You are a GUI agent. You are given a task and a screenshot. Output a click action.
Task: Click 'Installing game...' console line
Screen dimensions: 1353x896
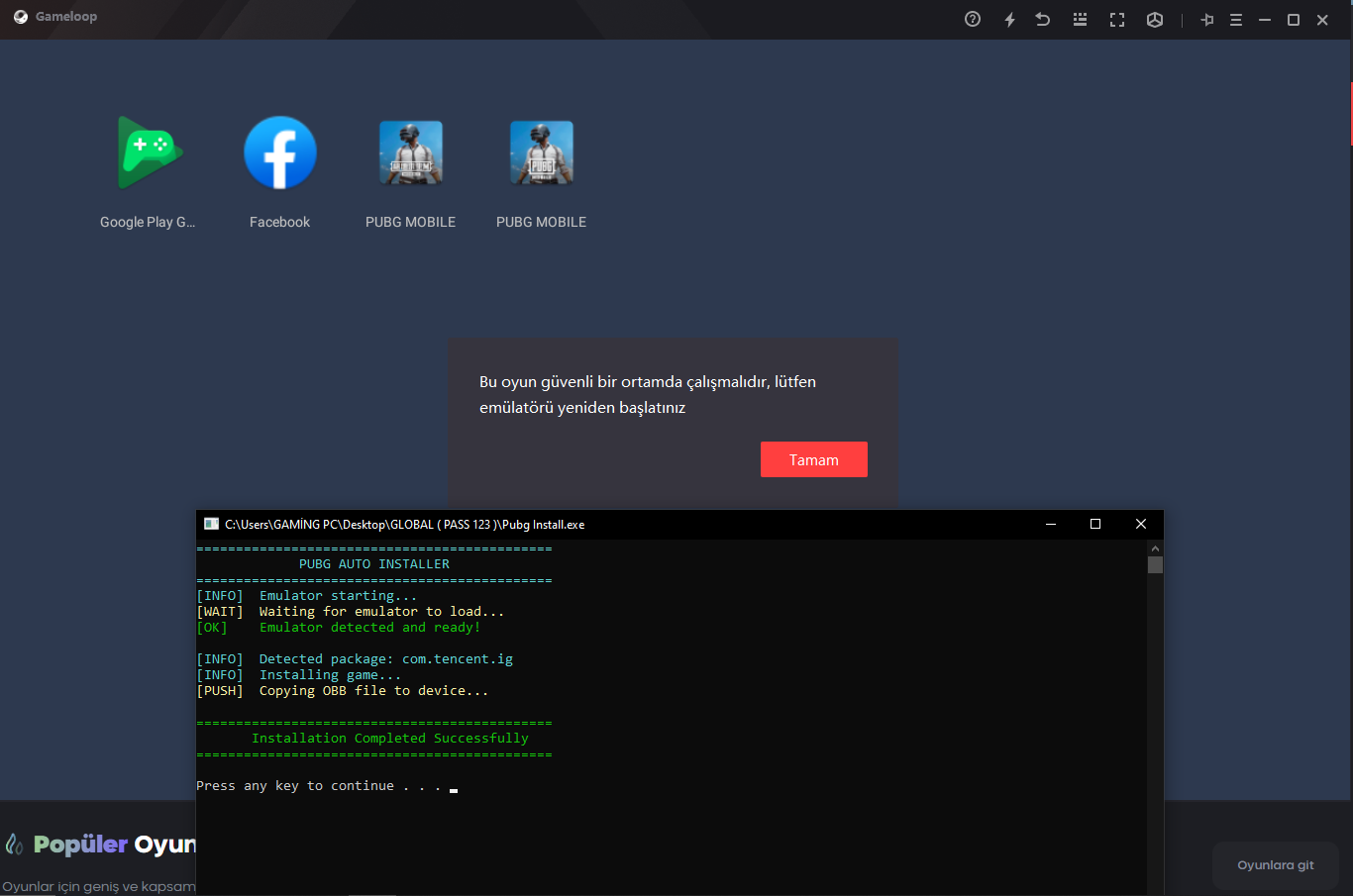click(x=331, y=675)
